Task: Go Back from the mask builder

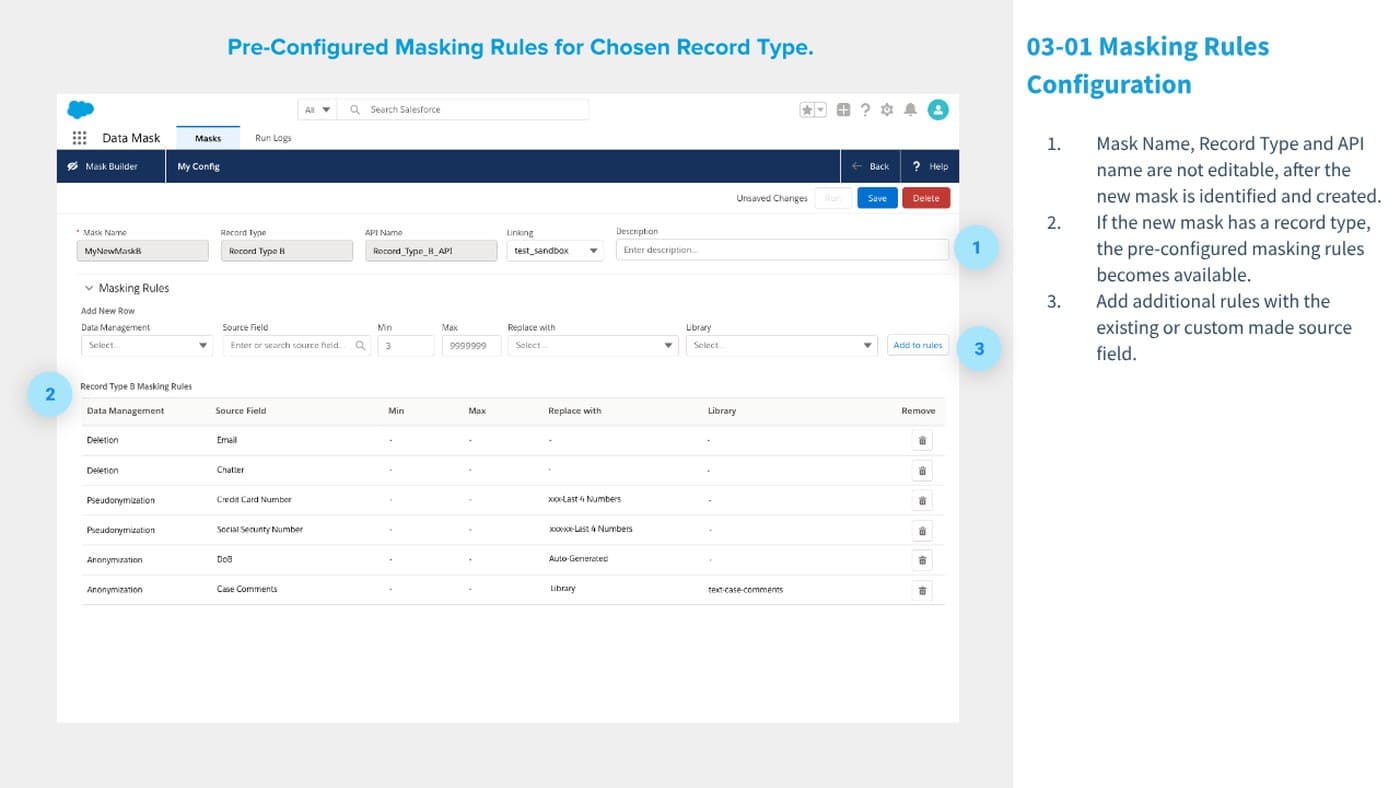Action: [870, 166]
